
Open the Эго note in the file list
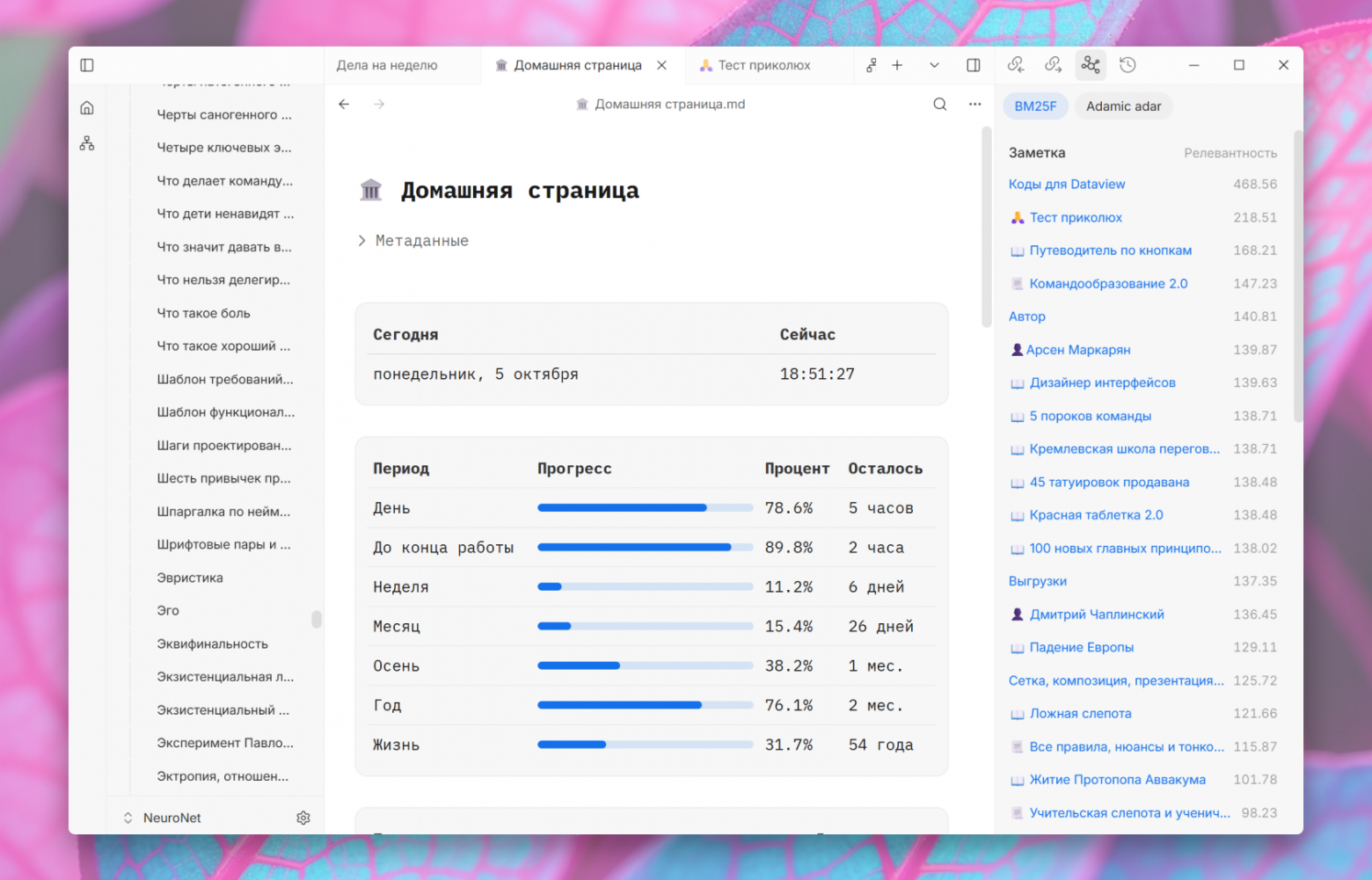168,611
